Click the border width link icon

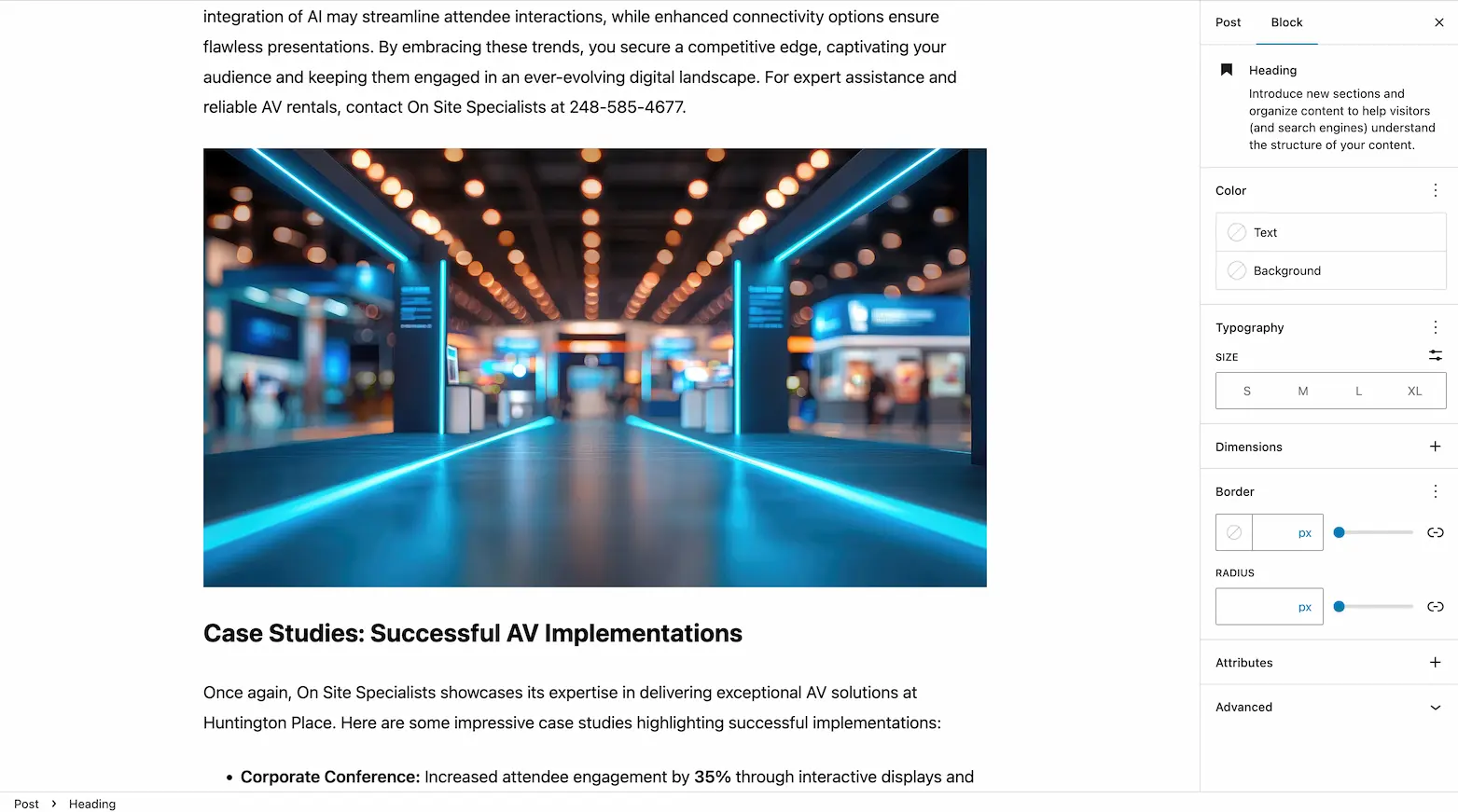[x=1435, y=532]
